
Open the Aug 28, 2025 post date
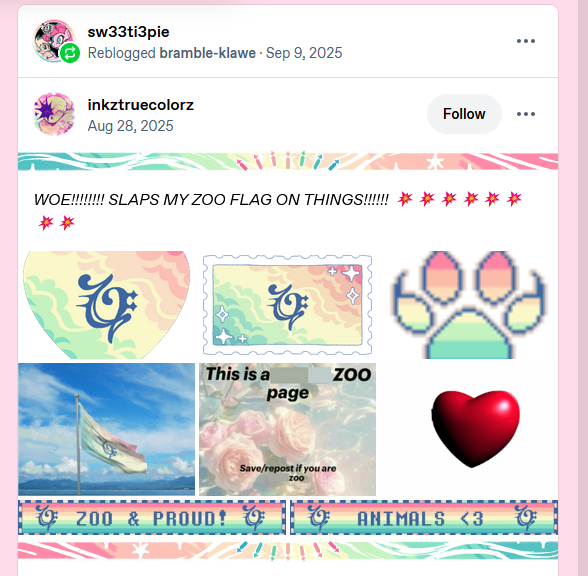130,126
